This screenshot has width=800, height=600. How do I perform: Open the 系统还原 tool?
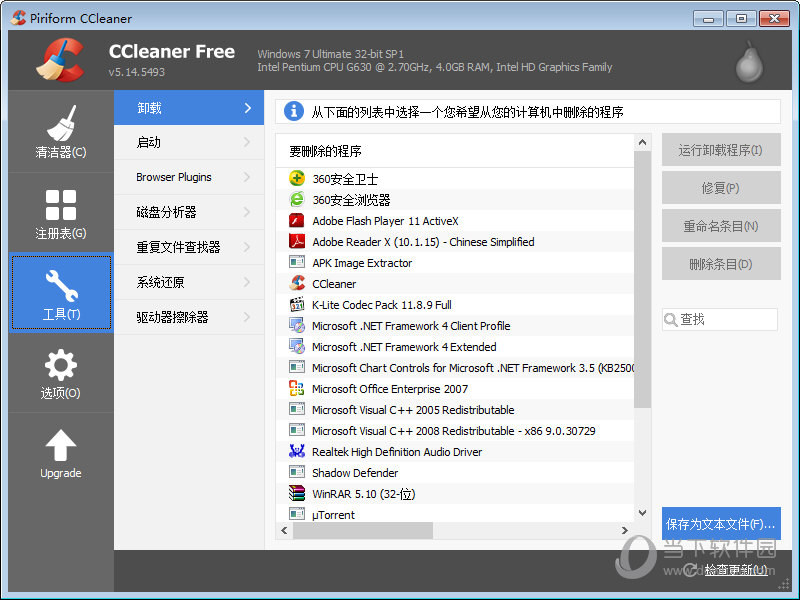[x=189, y=282]
